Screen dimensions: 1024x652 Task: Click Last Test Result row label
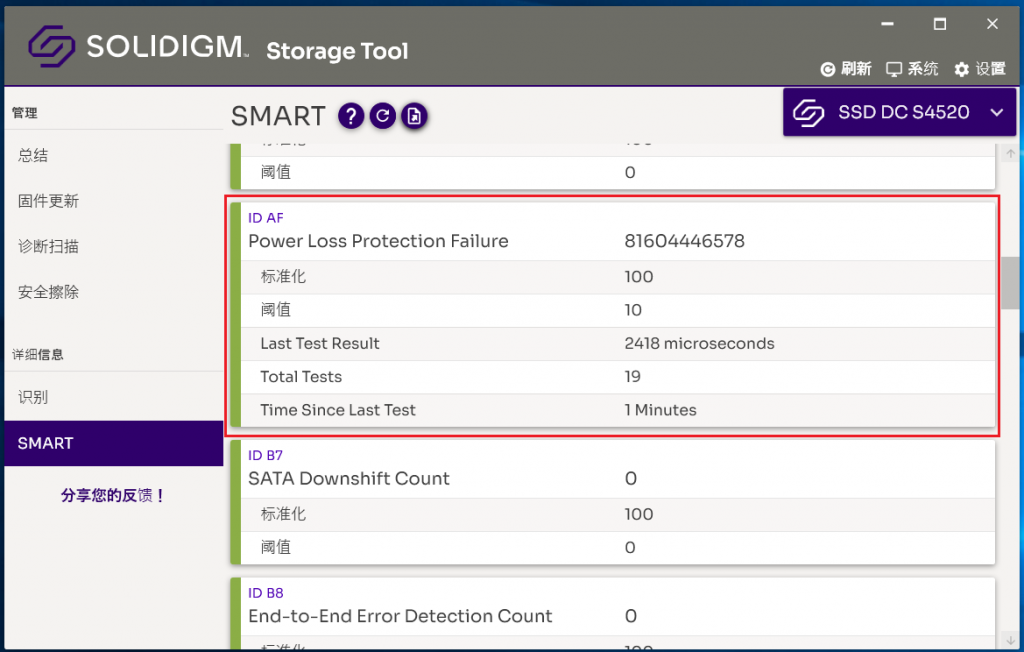320,344
